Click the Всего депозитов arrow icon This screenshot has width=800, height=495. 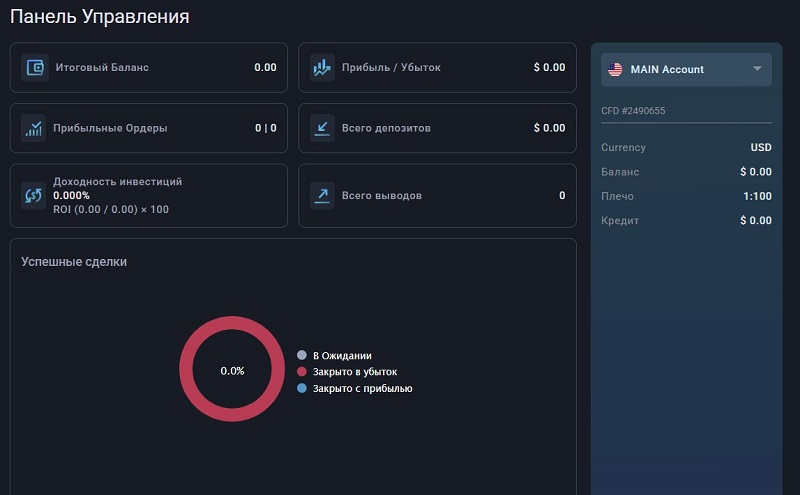(x=322, y=128)
